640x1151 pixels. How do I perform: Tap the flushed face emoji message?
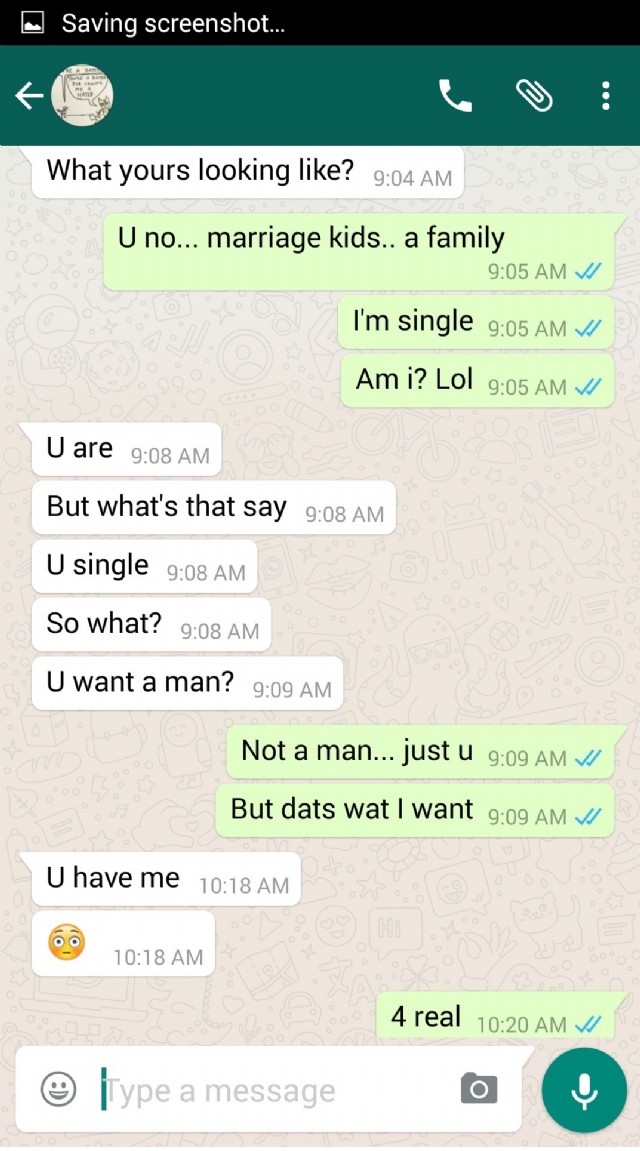tap(123, 944)
